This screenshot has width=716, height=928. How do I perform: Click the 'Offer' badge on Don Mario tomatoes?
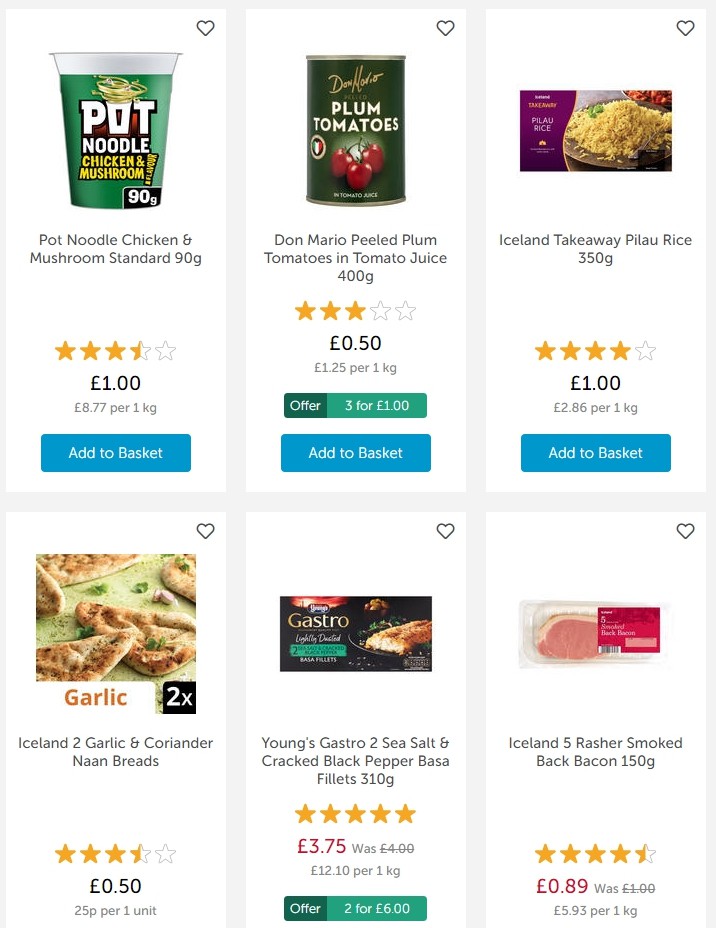pos(305,405)
